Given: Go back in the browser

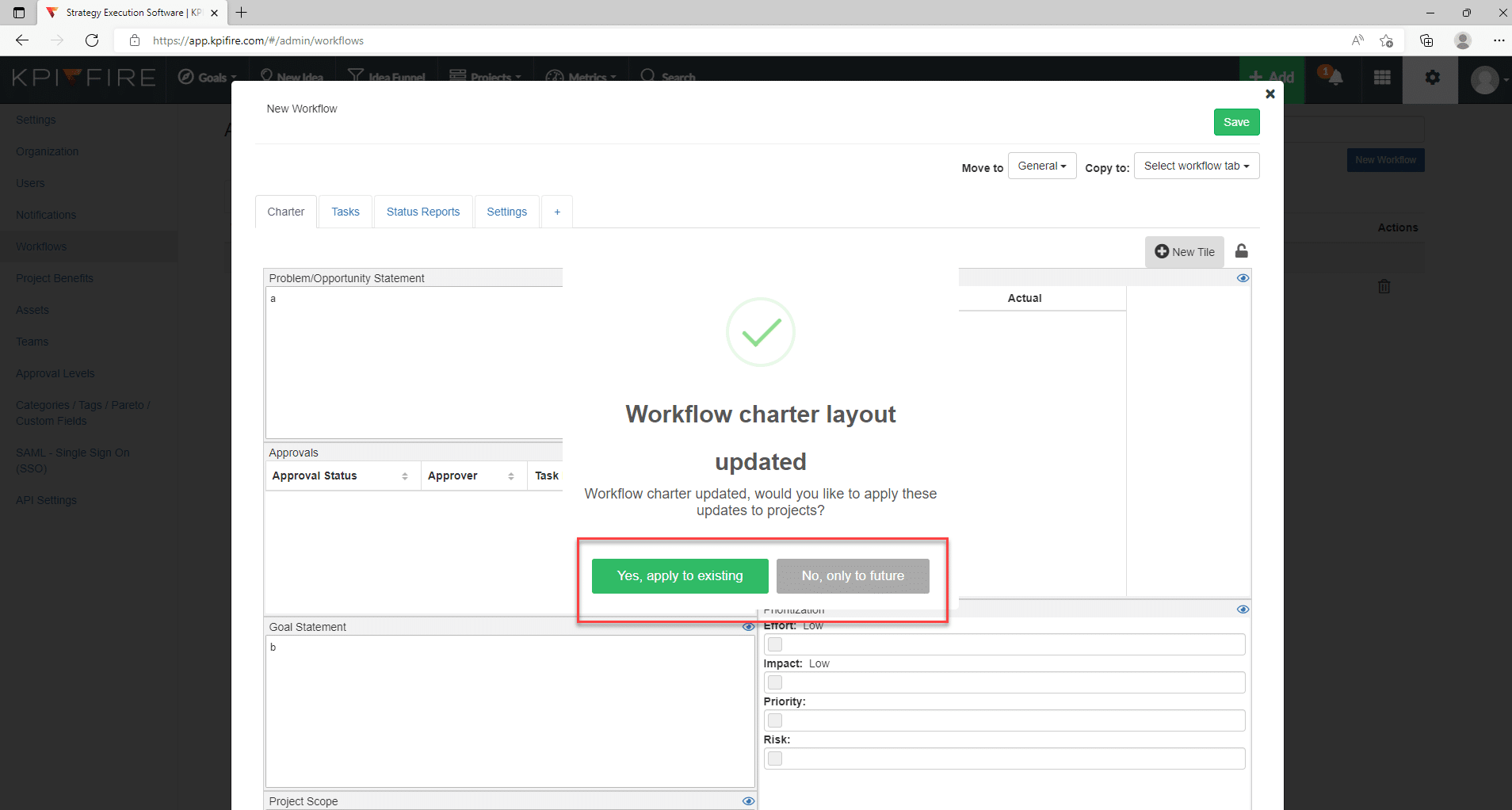Looking at the screenshot, I should click(22, 40).
